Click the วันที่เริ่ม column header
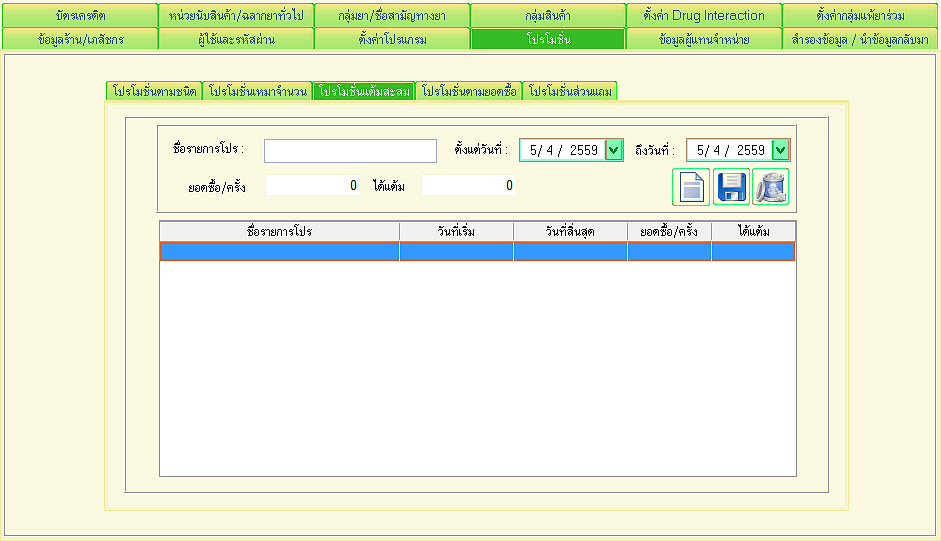This screenshot has height=541, width=941. coord(456,232)
